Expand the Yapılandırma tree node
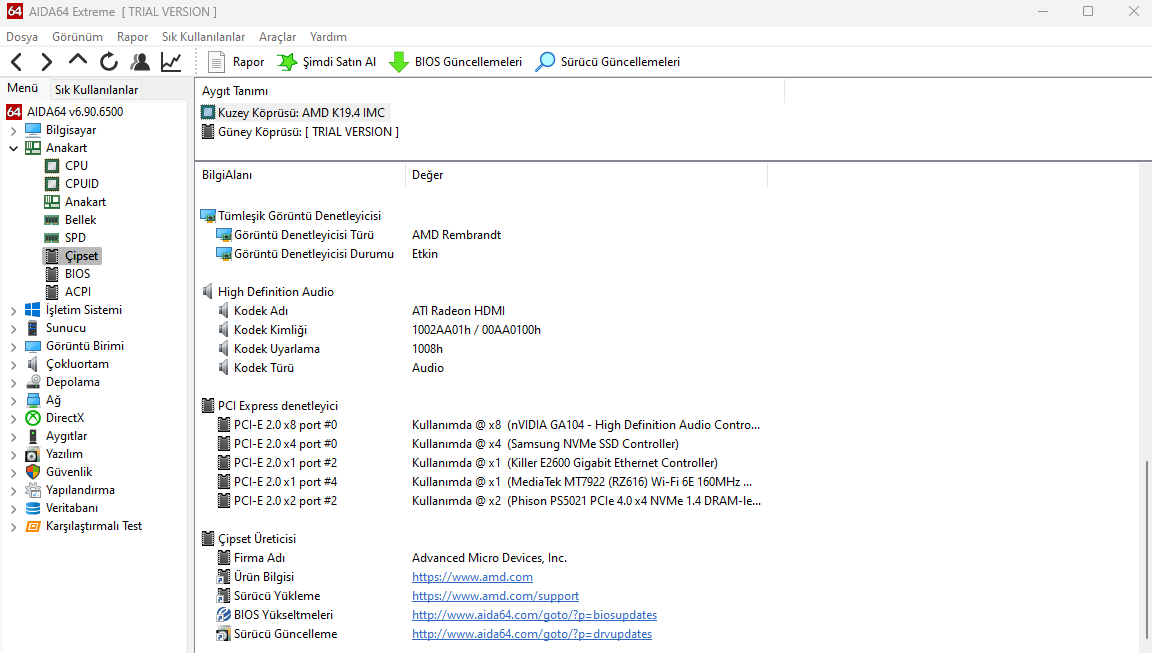 pos(13,491)
